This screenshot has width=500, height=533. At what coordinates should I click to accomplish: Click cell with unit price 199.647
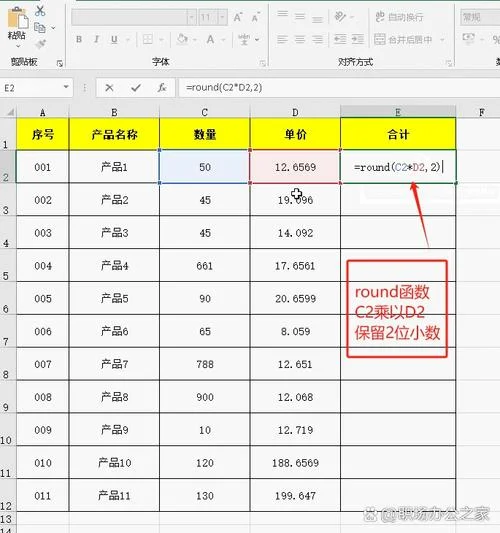(x=295, y=496)
